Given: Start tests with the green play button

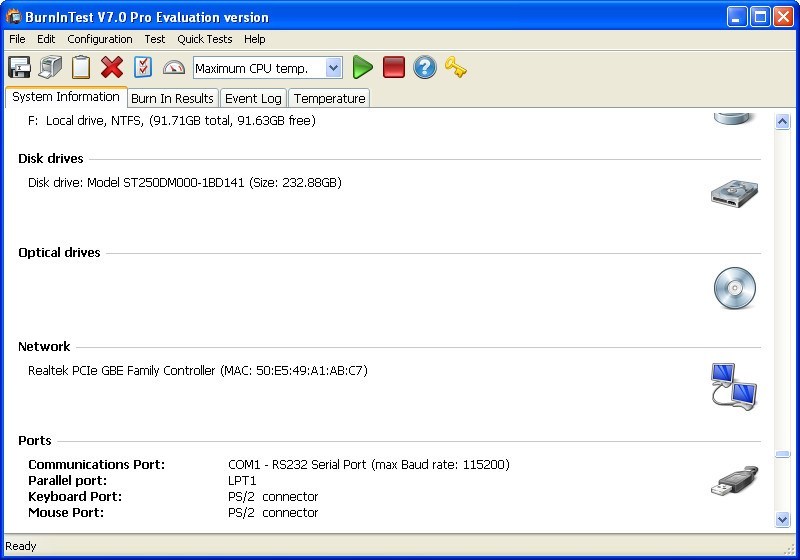Looking at the screenshot, I should 363,67.
